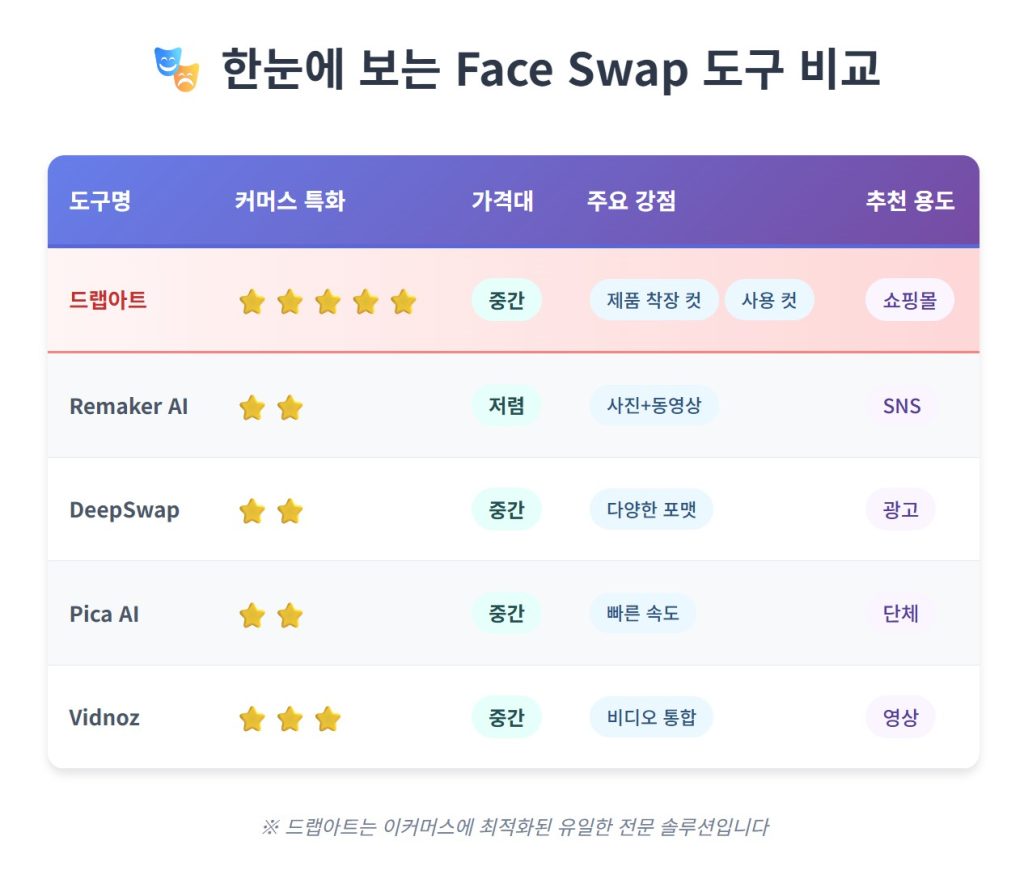Click the 비디오 통합 tag
The width and height of the screenshot is (1024, 883).
[651, 717]
